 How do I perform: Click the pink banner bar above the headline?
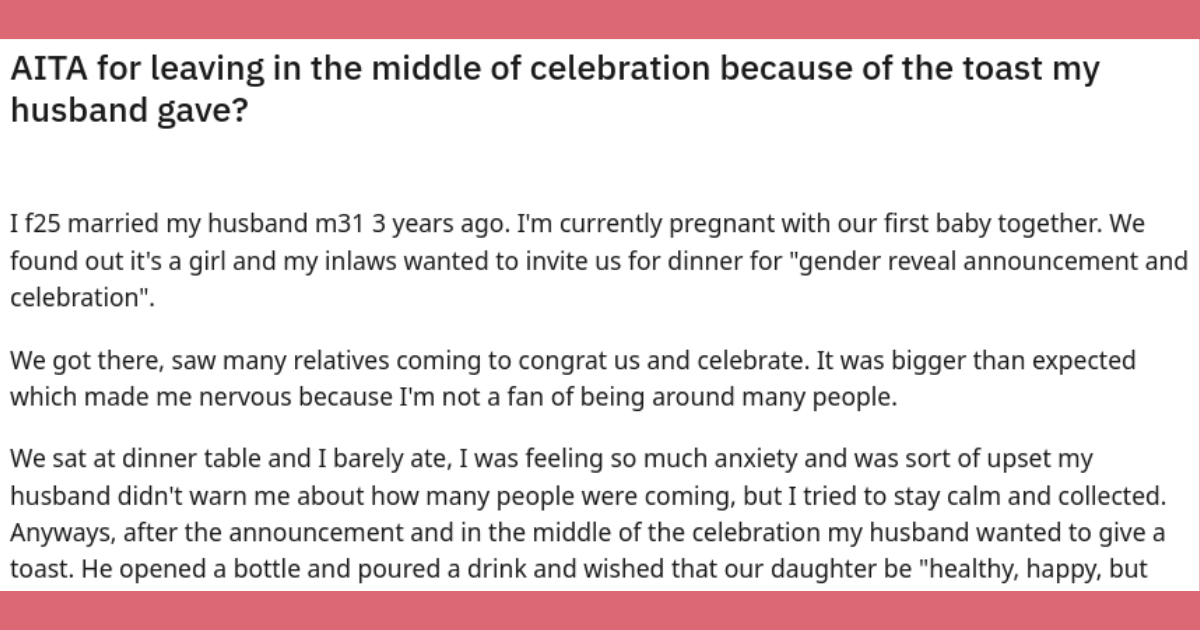coord(600,19)
